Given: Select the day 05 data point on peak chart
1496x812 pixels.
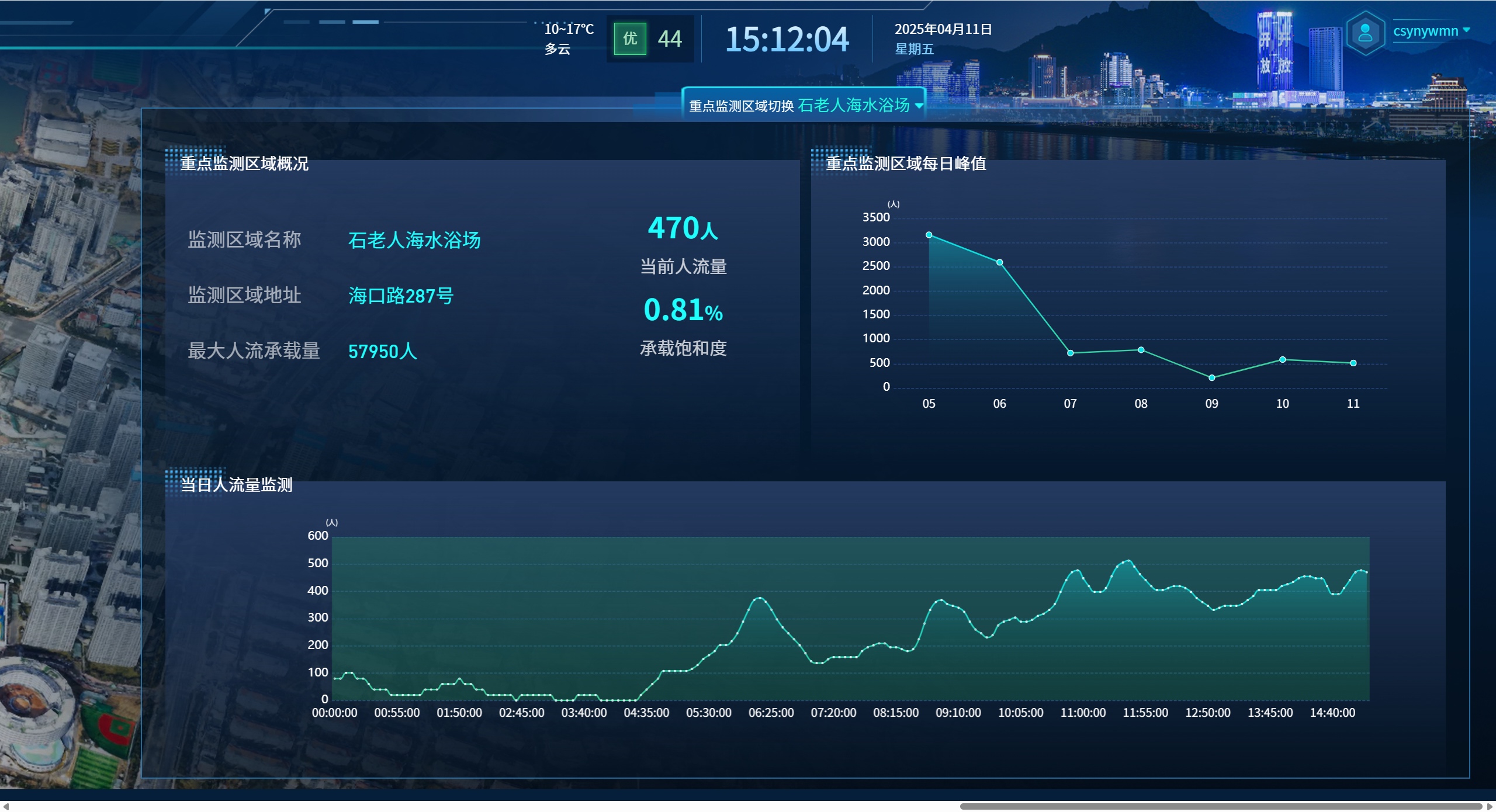Looking at the screenshot, I should (929, 235).
